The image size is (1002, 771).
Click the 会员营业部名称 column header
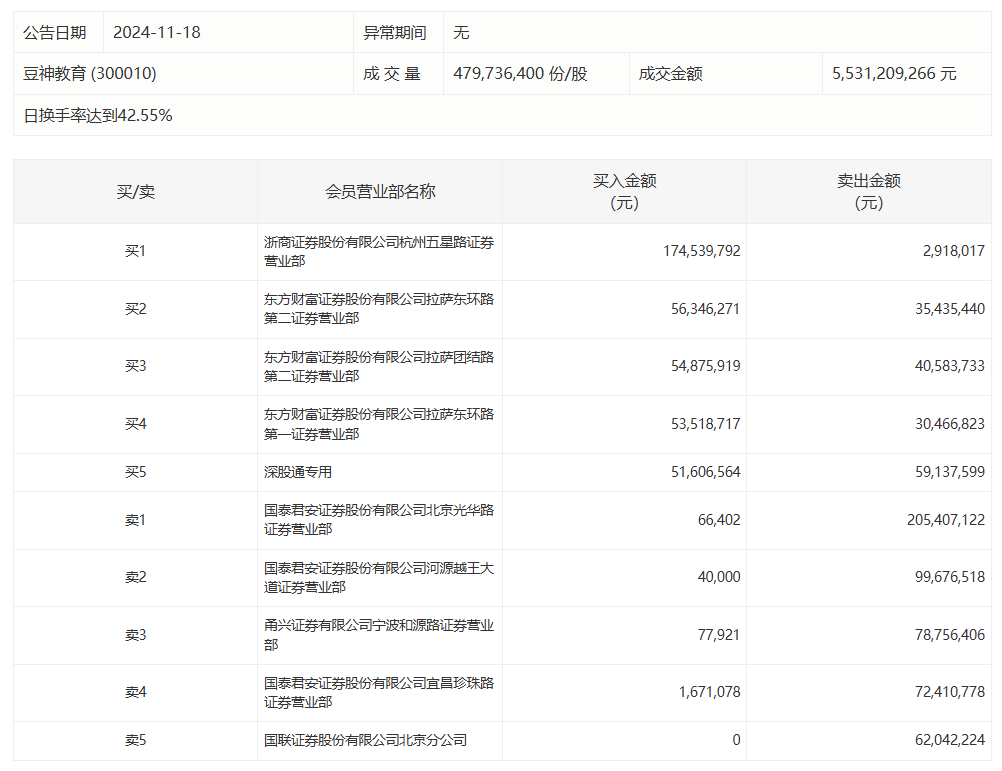380,192
